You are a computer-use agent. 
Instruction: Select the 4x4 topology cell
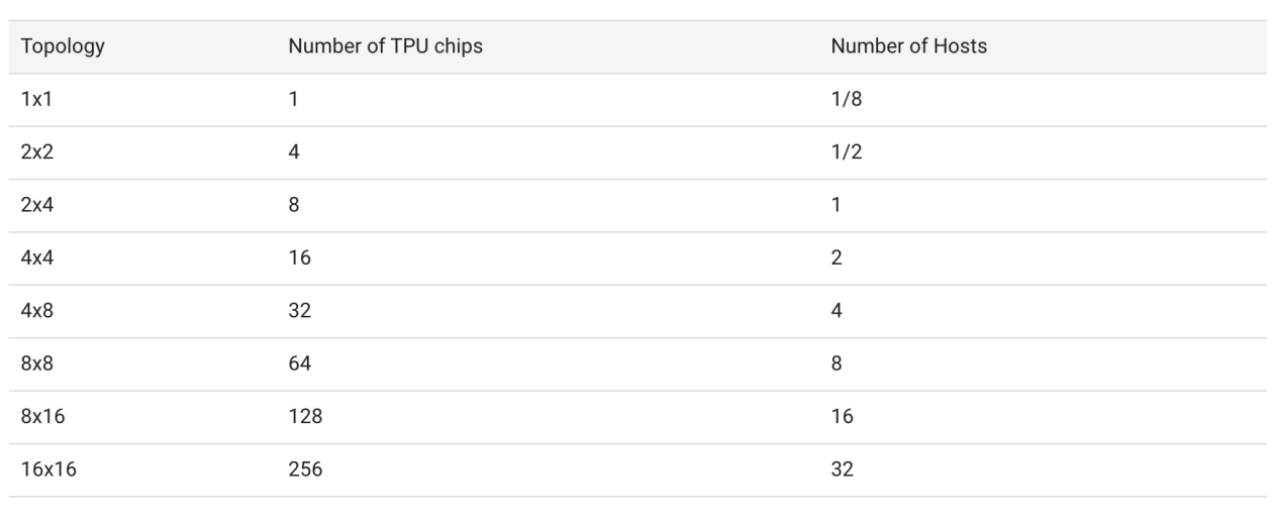(37, 258)
